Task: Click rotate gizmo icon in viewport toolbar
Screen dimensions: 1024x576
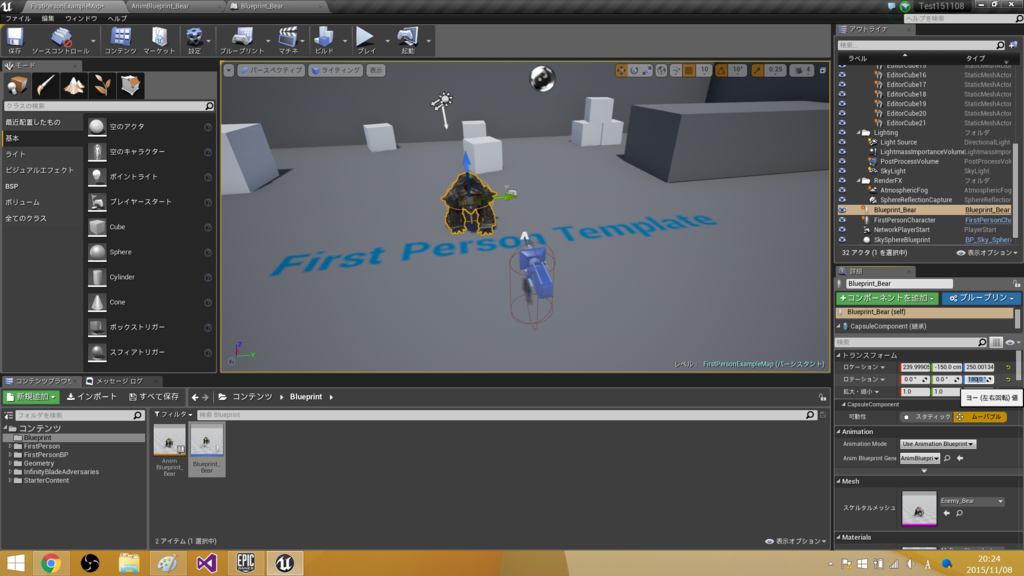Action: (633, 71)
